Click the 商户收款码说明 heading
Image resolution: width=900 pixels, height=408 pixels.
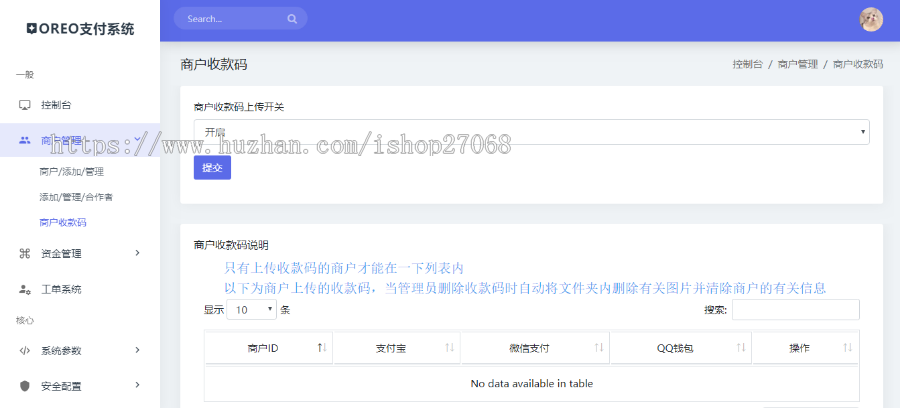[x=231, y=245]
